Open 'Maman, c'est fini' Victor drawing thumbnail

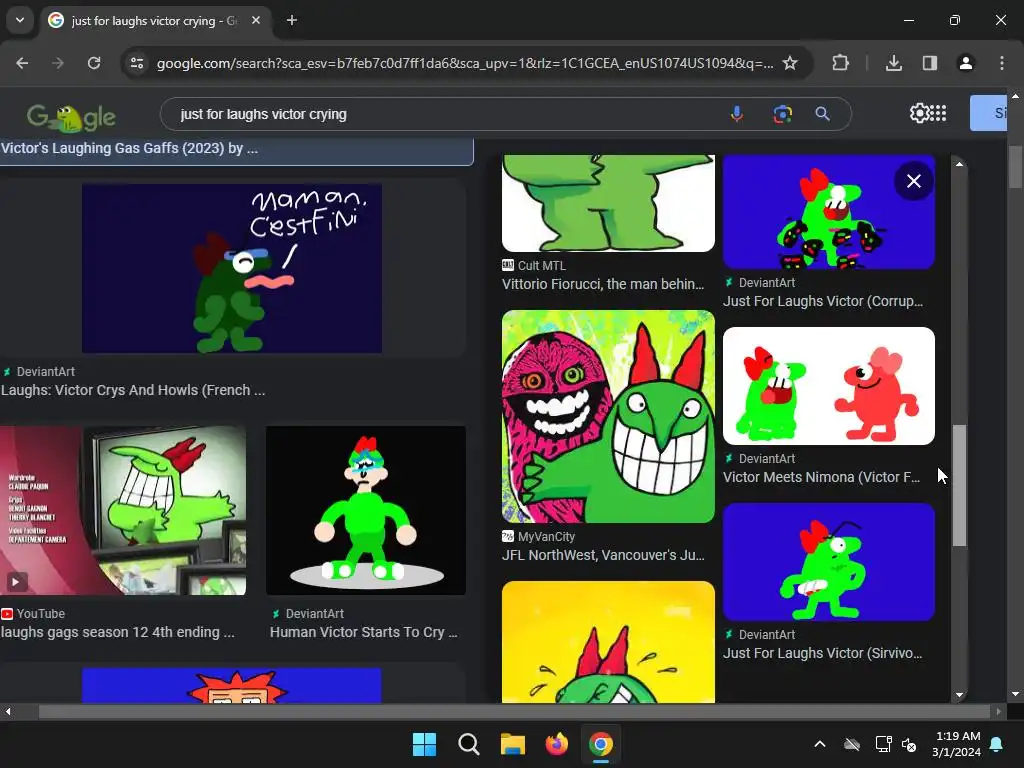(x=232, y=268)
